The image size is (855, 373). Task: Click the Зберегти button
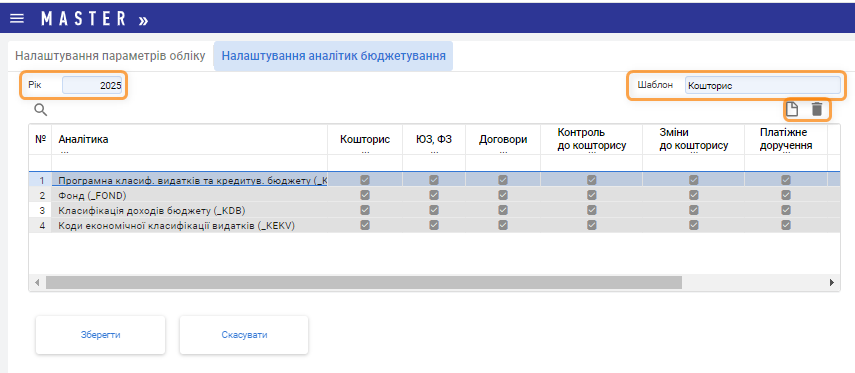point(100,335)
